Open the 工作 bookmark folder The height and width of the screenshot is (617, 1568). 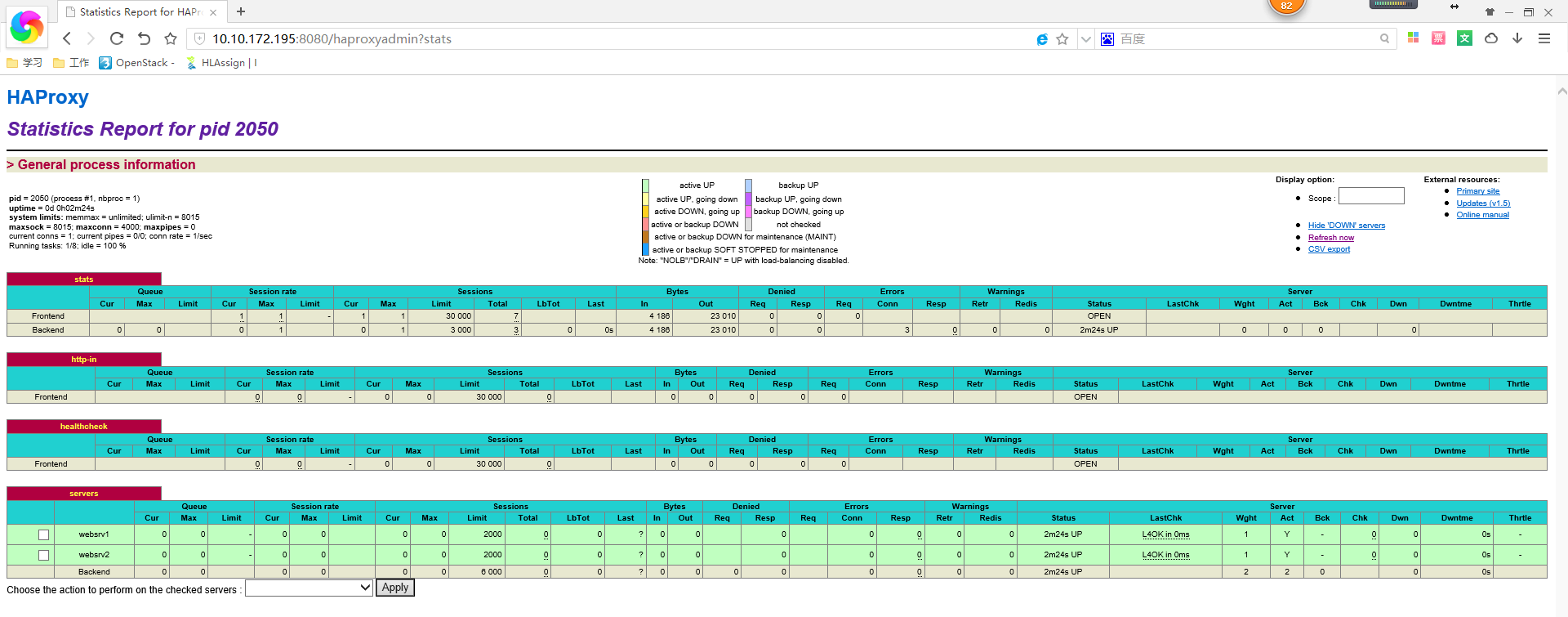pyautogui.click(x=71, y=63)
